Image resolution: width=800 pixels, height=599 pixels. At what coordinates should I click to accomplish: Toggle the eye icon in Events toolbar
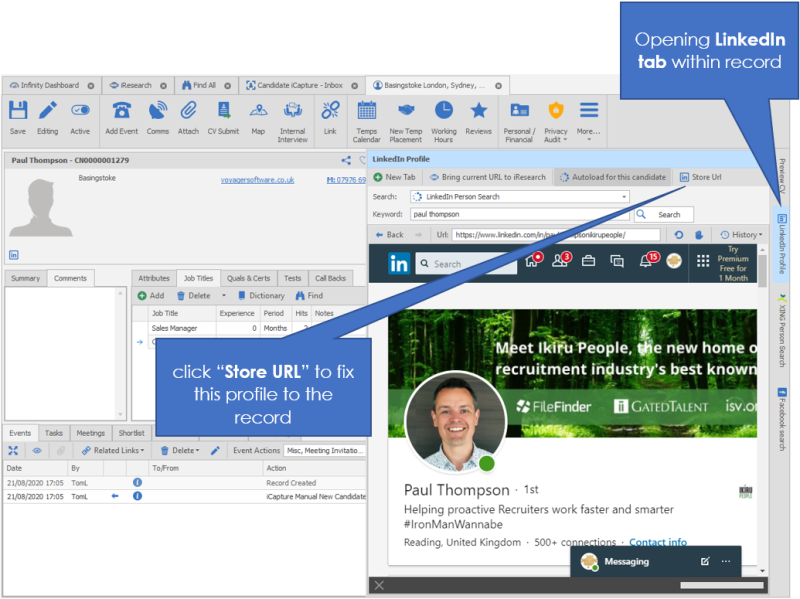point(35,451)
